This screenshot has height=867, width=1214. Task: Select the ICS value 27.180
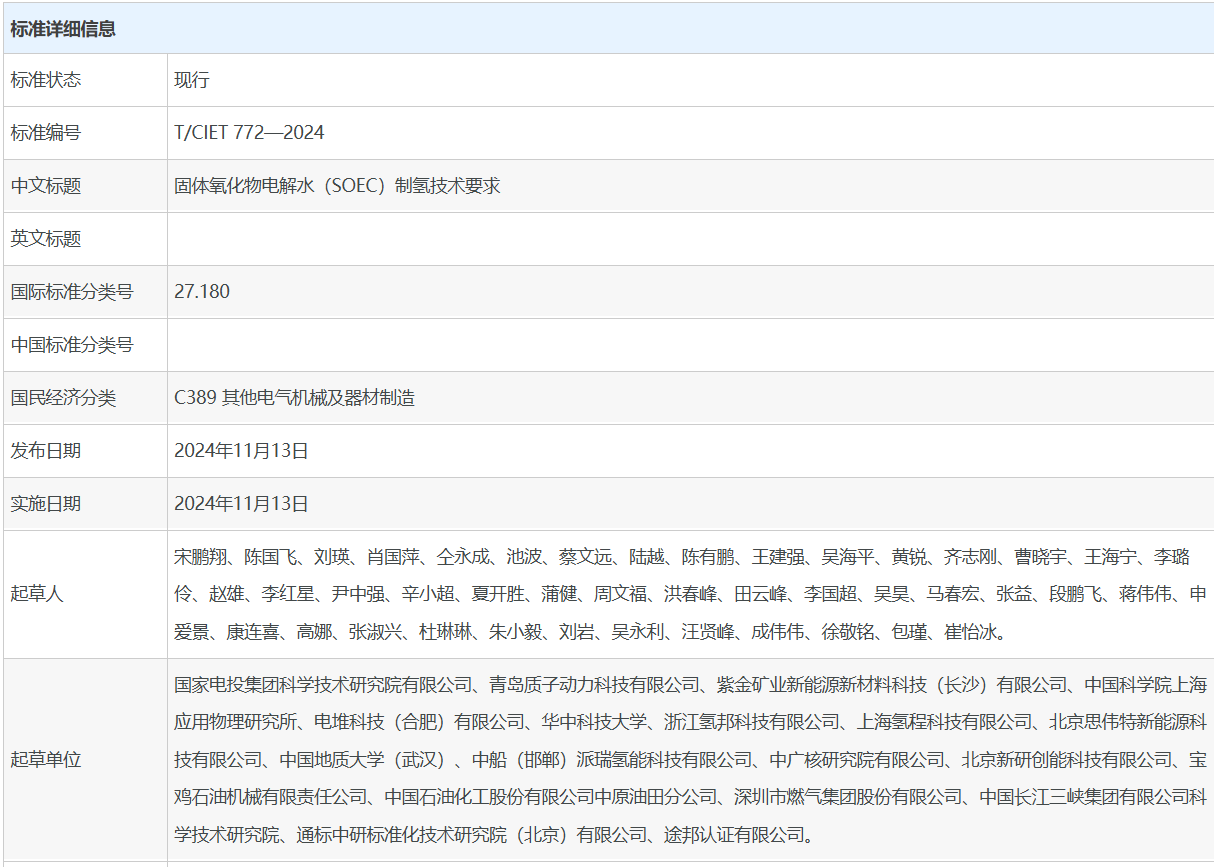(x=201, y=292)
